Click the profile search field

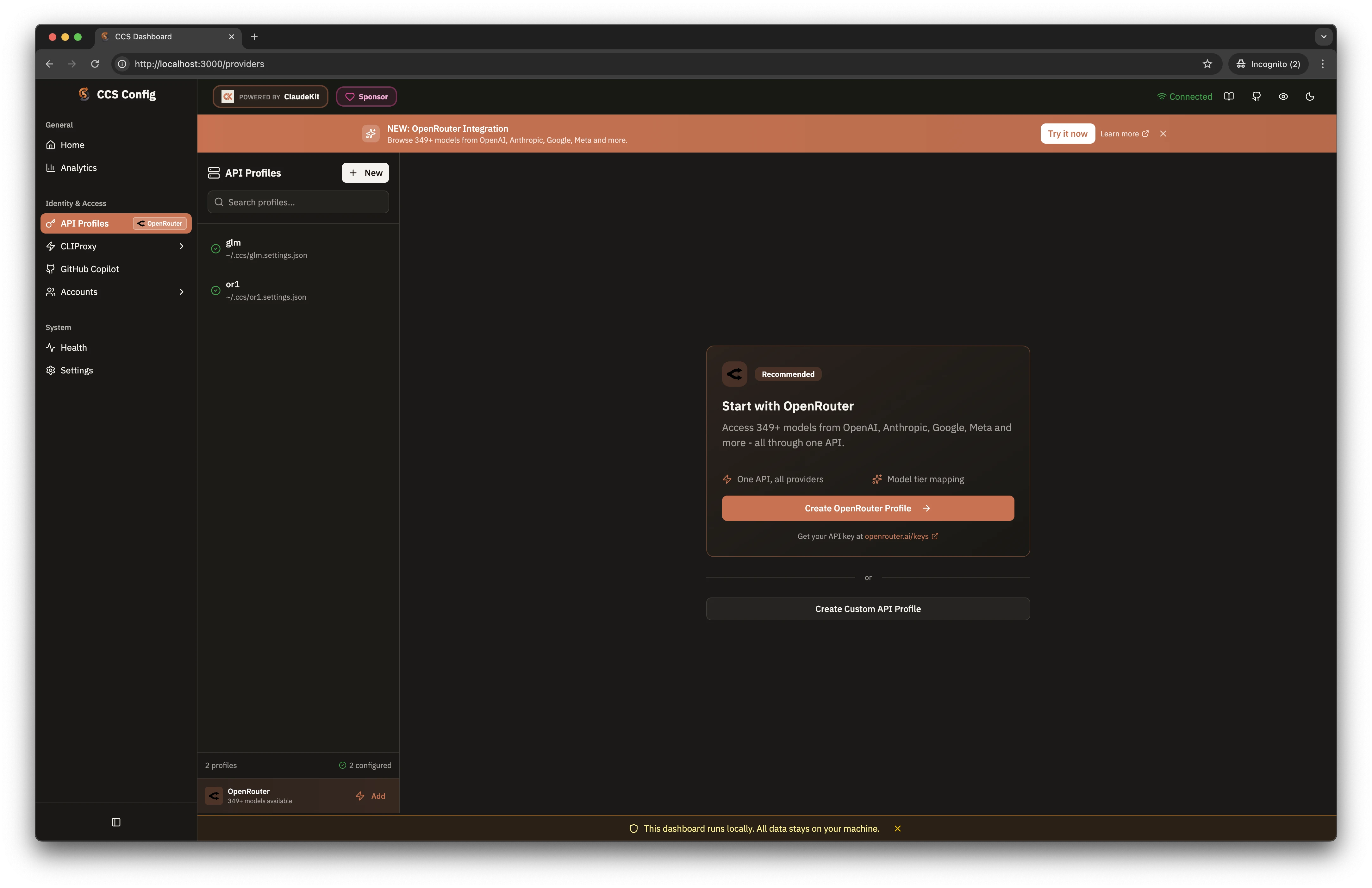[x=297, y=202]
